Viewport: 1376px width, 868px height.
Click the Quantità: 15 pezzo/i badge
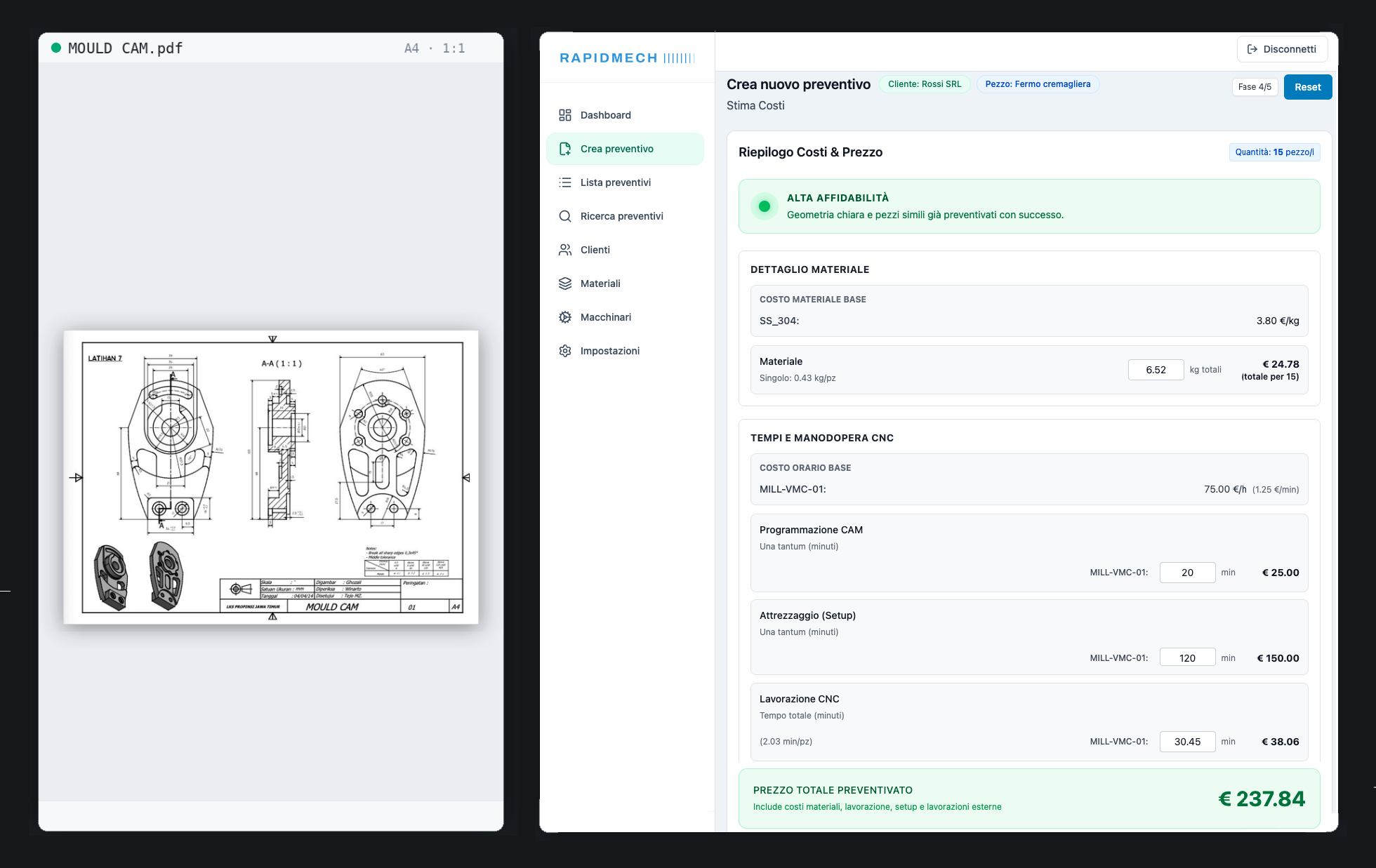click(x=1274, y=152)
